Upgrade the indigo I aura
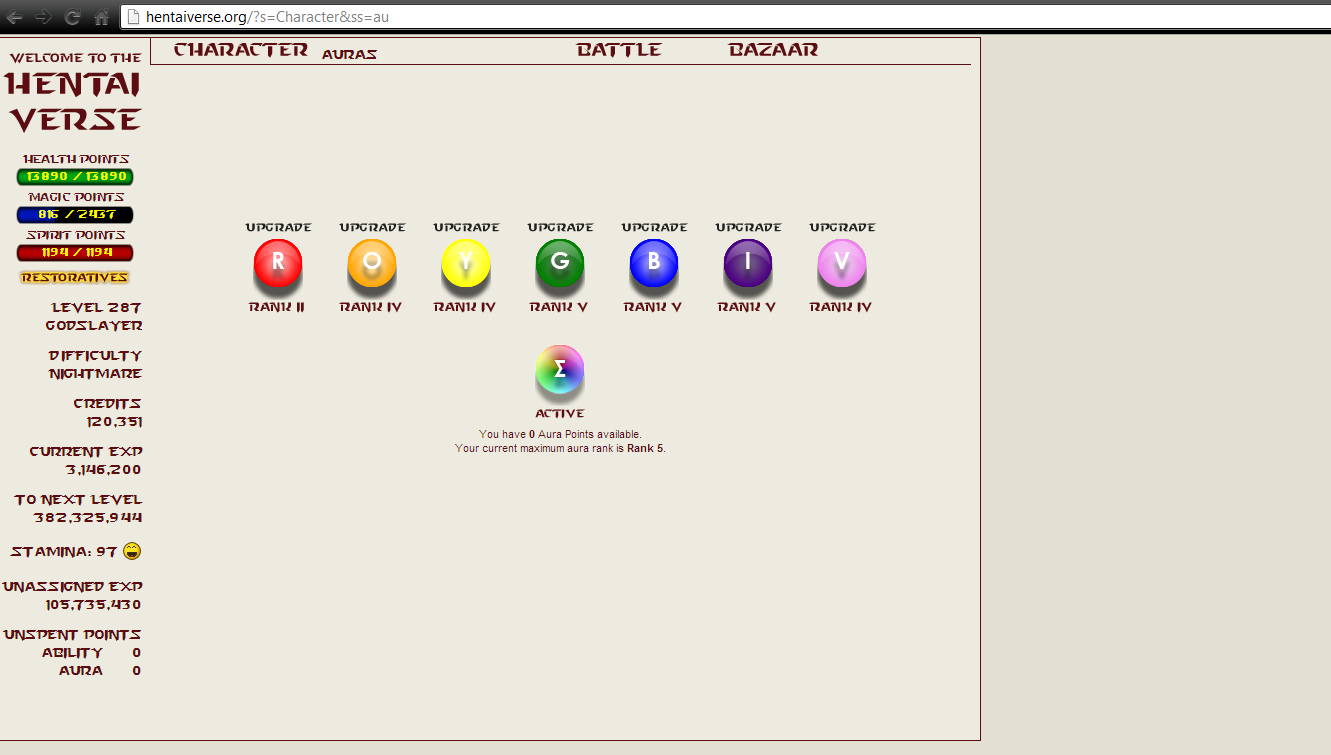Screen dimensions: 1331x755 point(749,227)
